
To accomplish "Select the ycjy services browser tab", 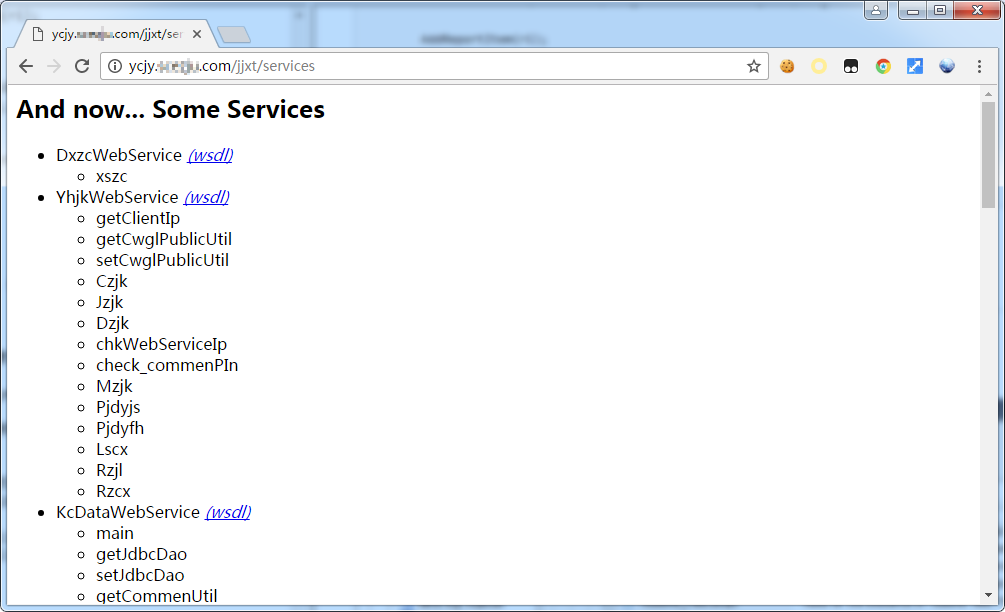I will click(x=110, y=34).
